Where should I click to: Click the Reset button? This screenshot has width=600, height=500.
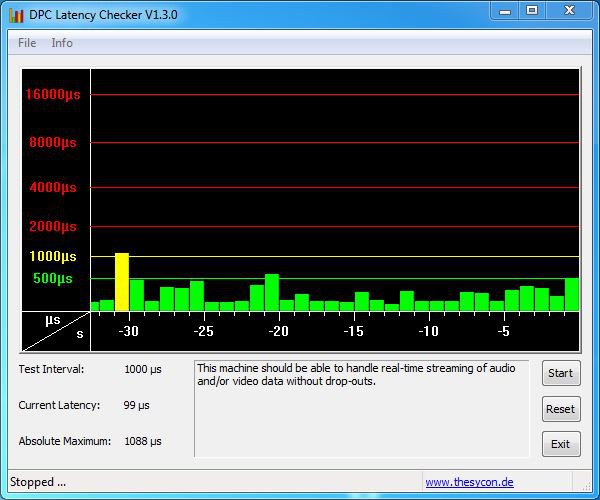pyautogui.click(x=560, y=409)
